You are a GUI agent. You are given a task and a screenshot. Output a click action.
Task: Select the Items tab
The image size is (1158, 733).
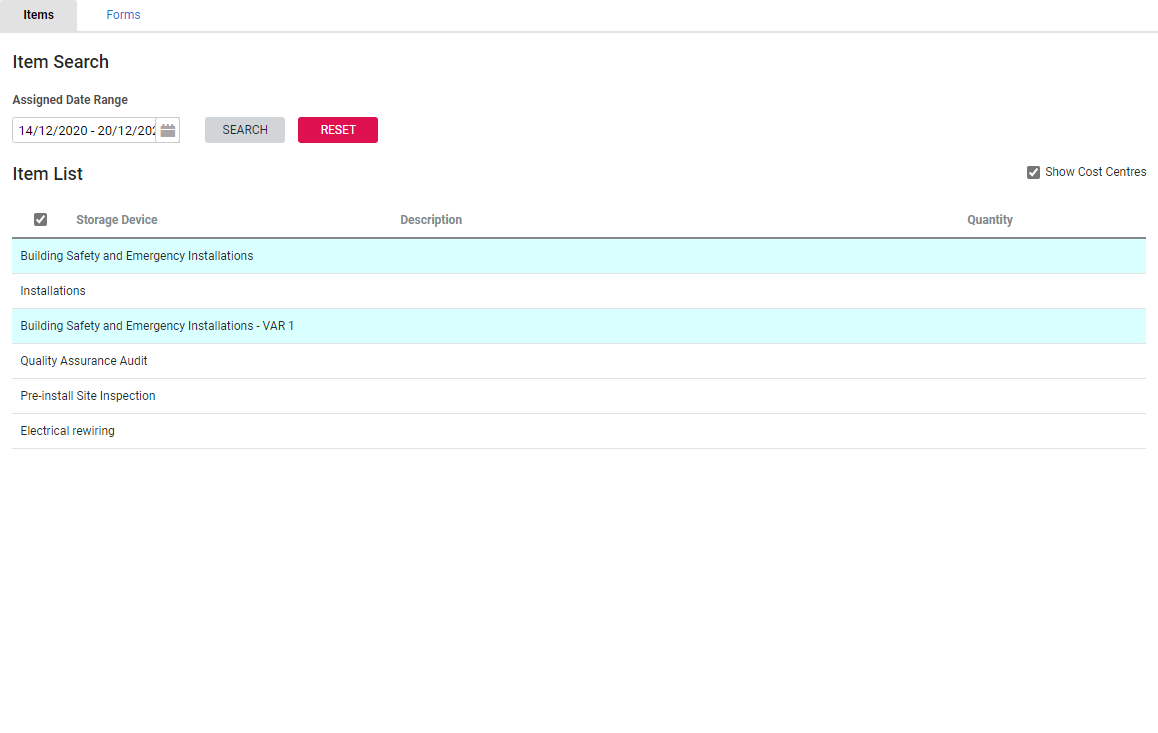pyautogui.click(x=38, y=15)
